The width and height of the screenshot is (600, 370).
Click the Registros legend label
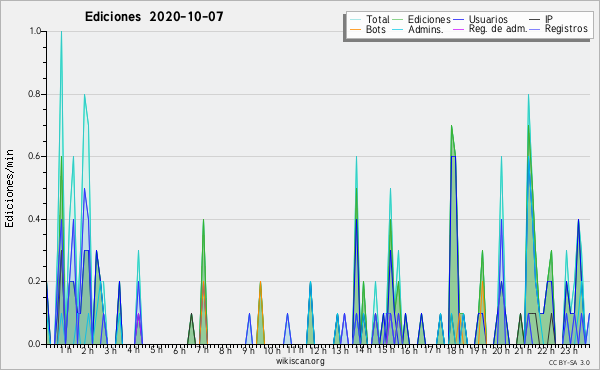(566, 29)
